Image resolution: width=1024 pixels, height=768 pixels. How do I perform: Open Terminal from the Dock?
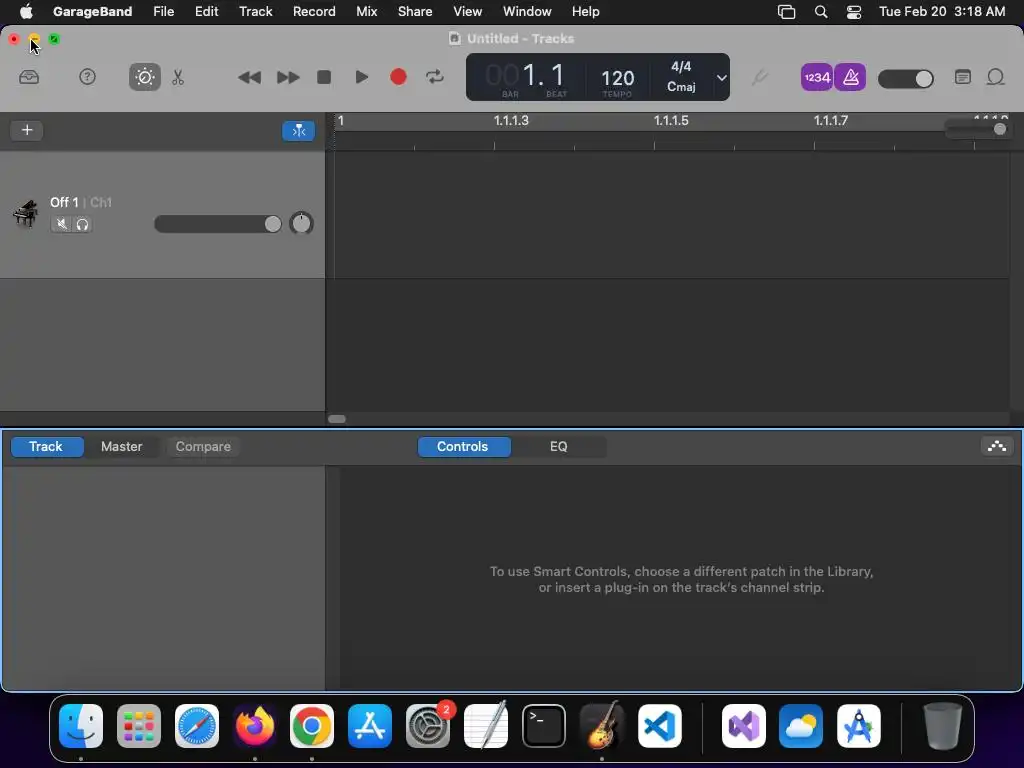pyautogui.click(x=543, y=726)
